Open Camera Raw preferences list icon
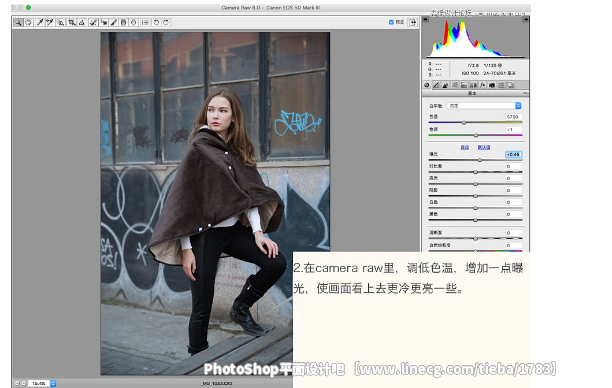 [145, 23]
